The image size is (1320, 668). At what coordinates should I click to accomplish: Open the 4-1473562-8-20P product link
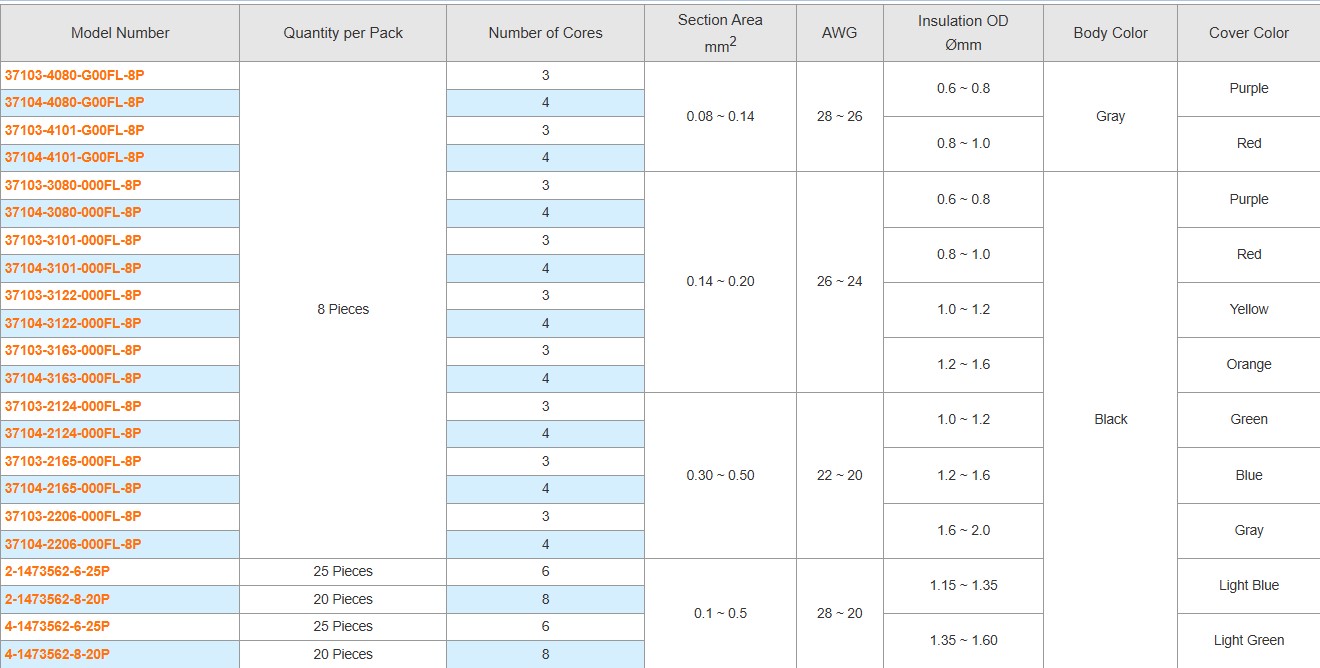click(x=57, y=654)
